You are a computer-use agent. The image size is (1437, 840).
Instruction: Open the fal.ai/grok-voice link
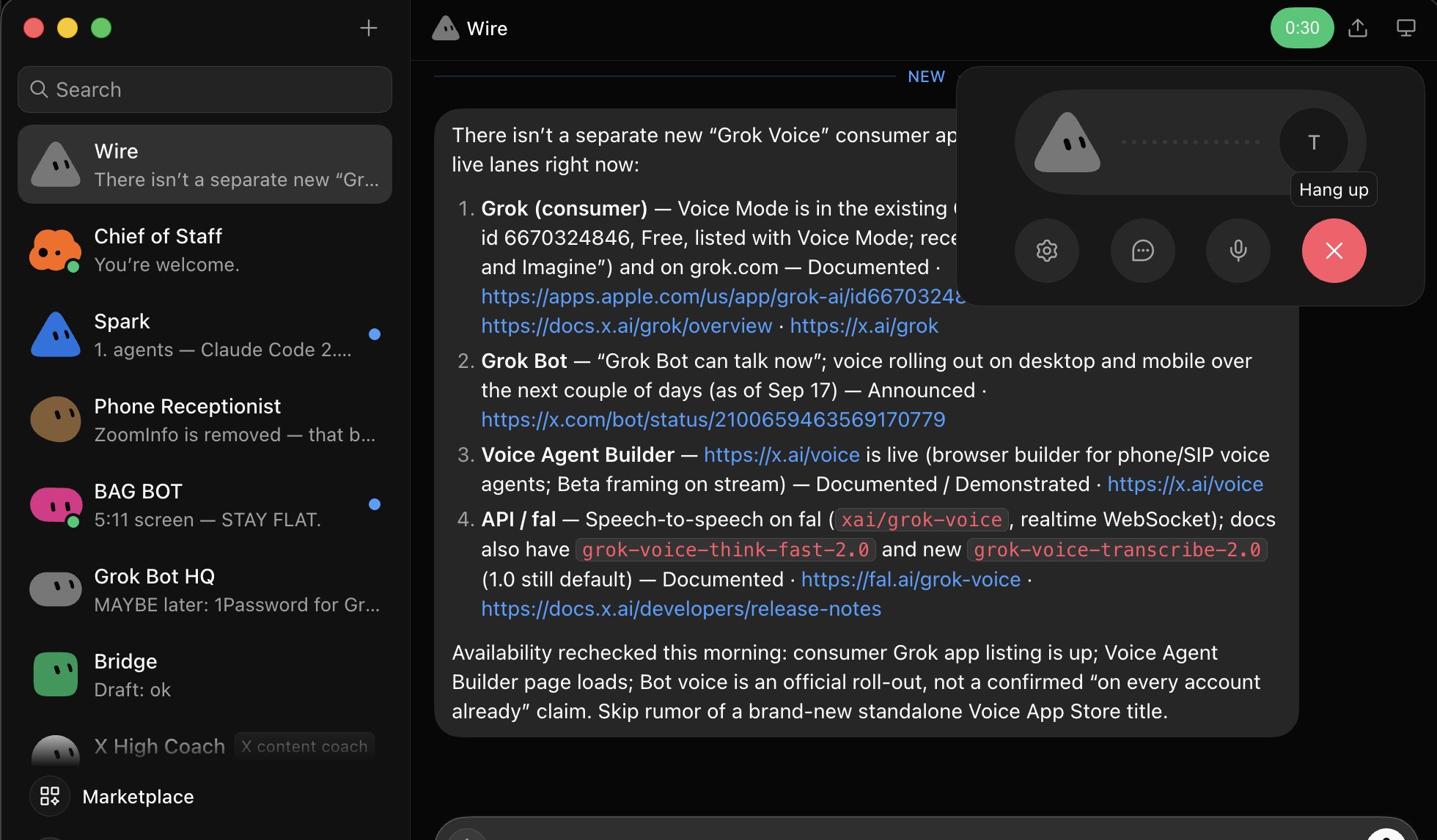911,579
